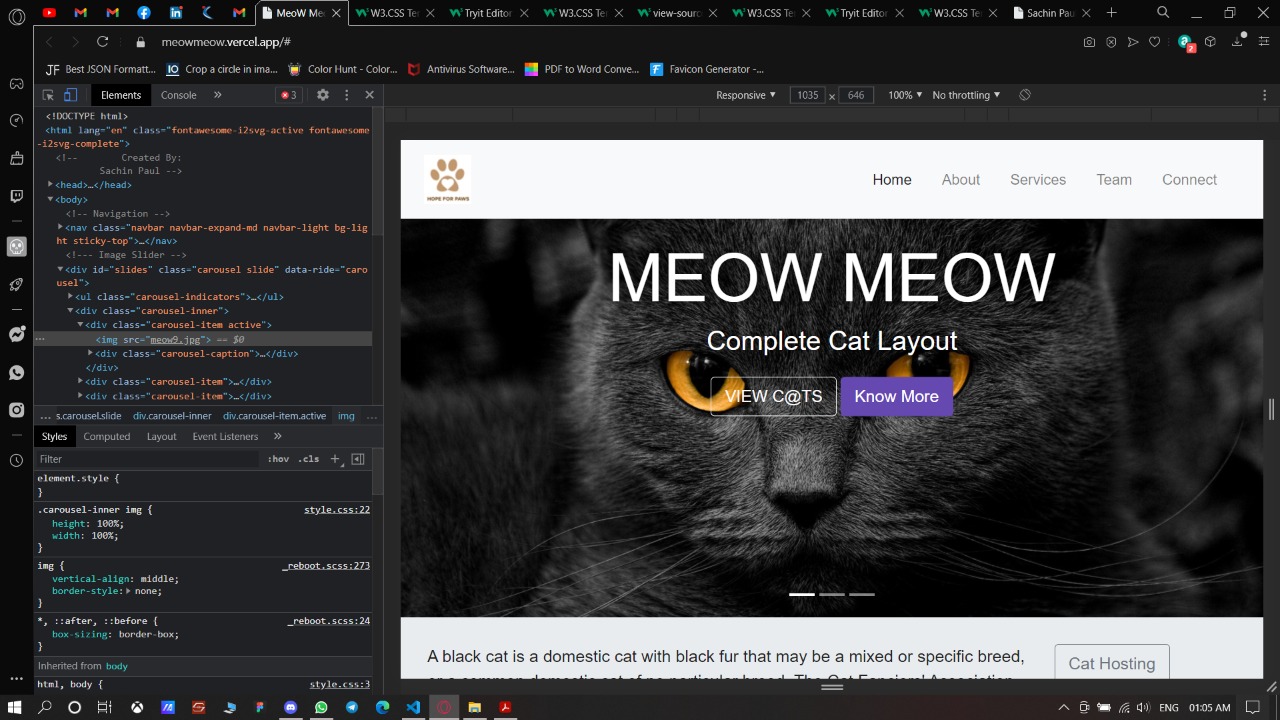Toggle the .cls class editor button
Screen dimensions: 1280x720
(x=309, y=459)
